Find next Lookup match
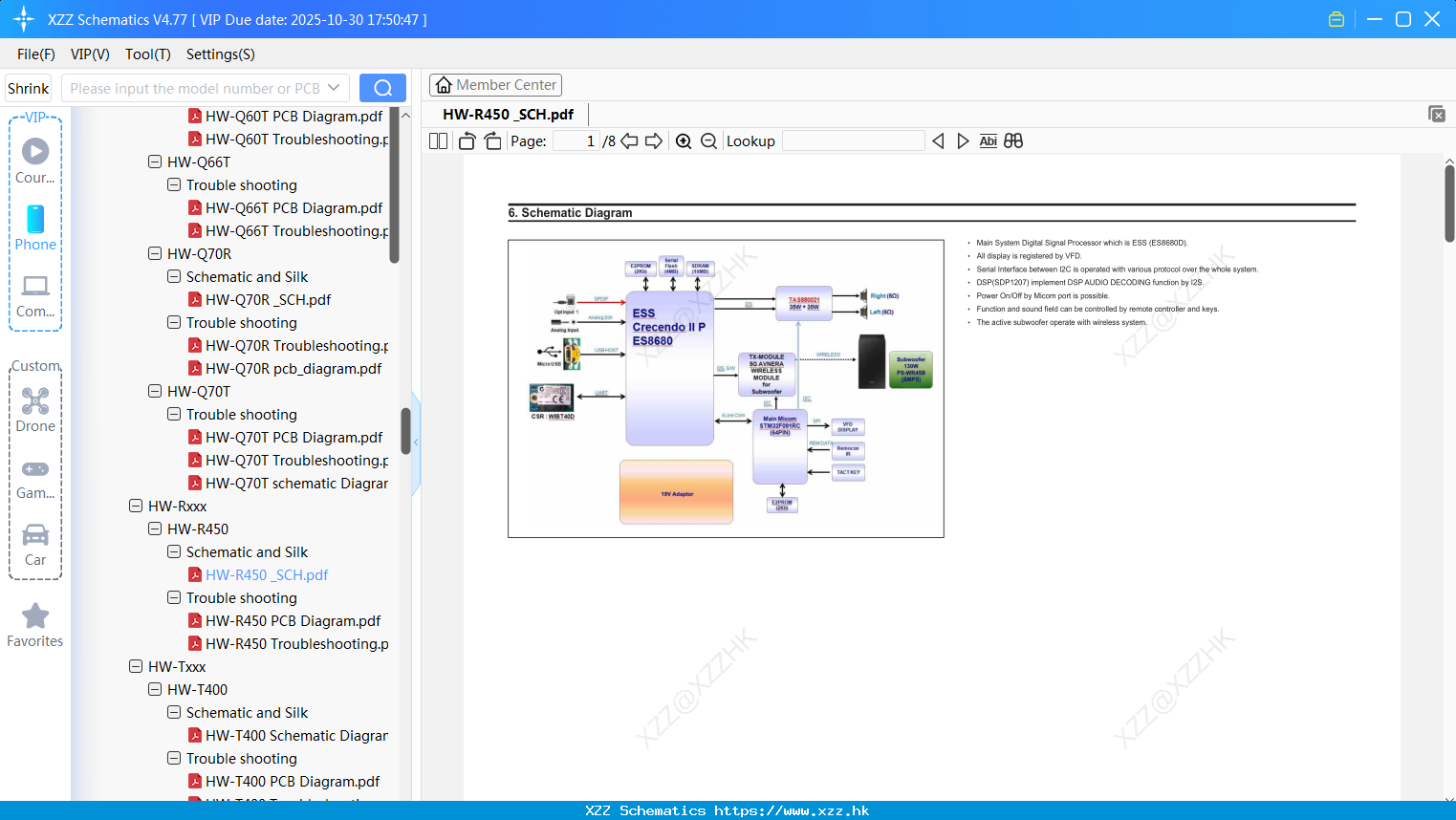1456x820 pixels. pyautogui.click(x=963, y=141)
